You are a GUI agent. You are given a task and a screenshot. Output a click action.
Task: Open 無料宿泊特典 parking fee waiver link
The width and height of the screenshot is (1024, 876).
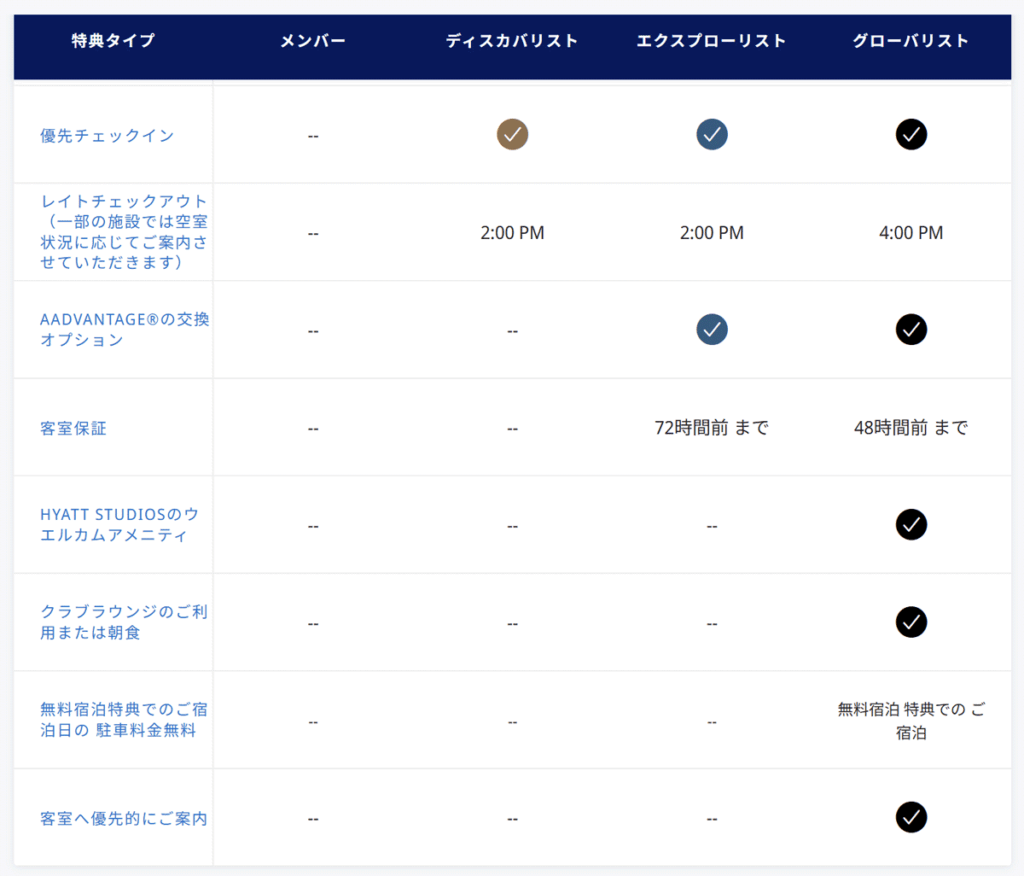(123, 719)
